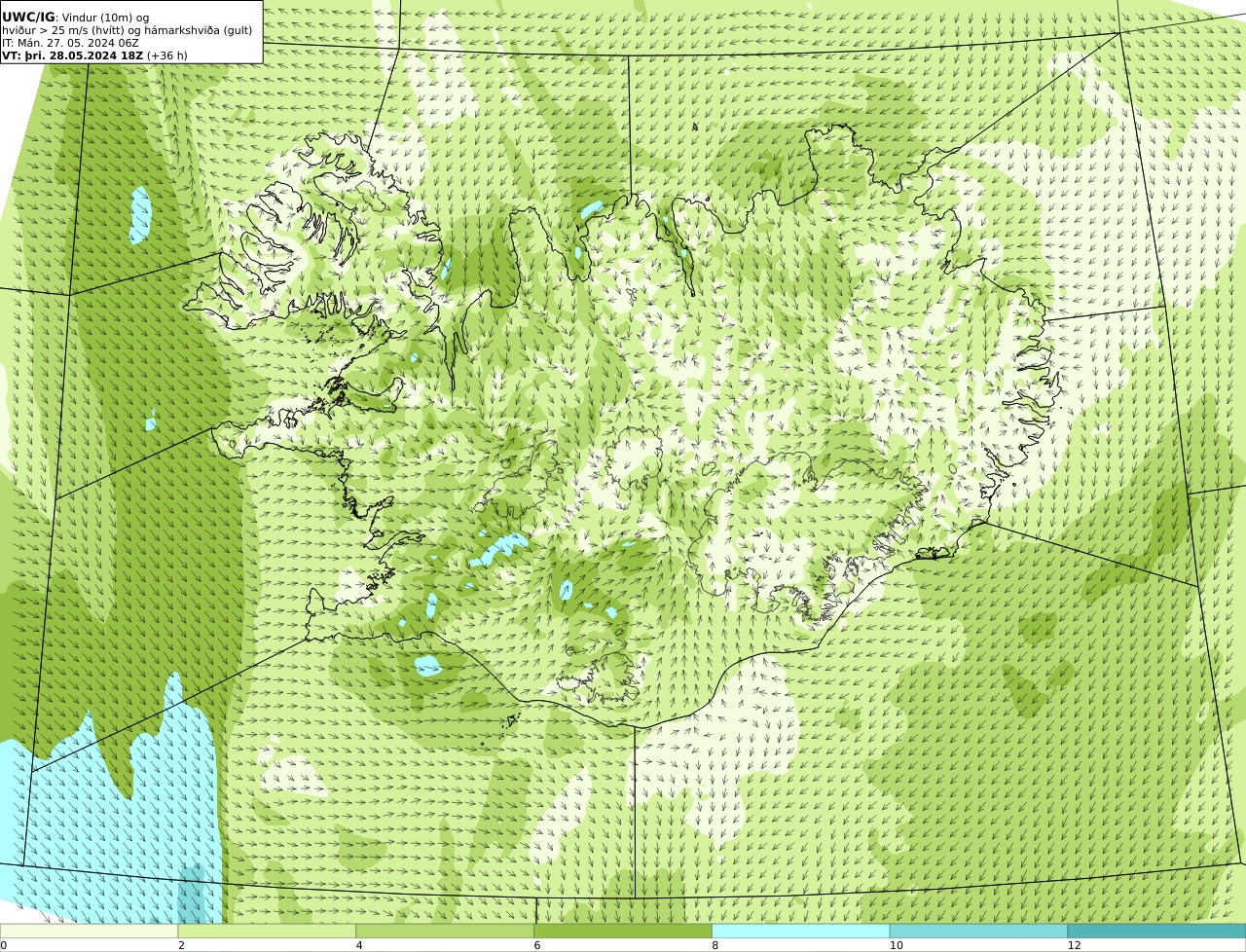
Task: Click the dark green 6–8 m/s legend swatch
Action: point(623,931)
